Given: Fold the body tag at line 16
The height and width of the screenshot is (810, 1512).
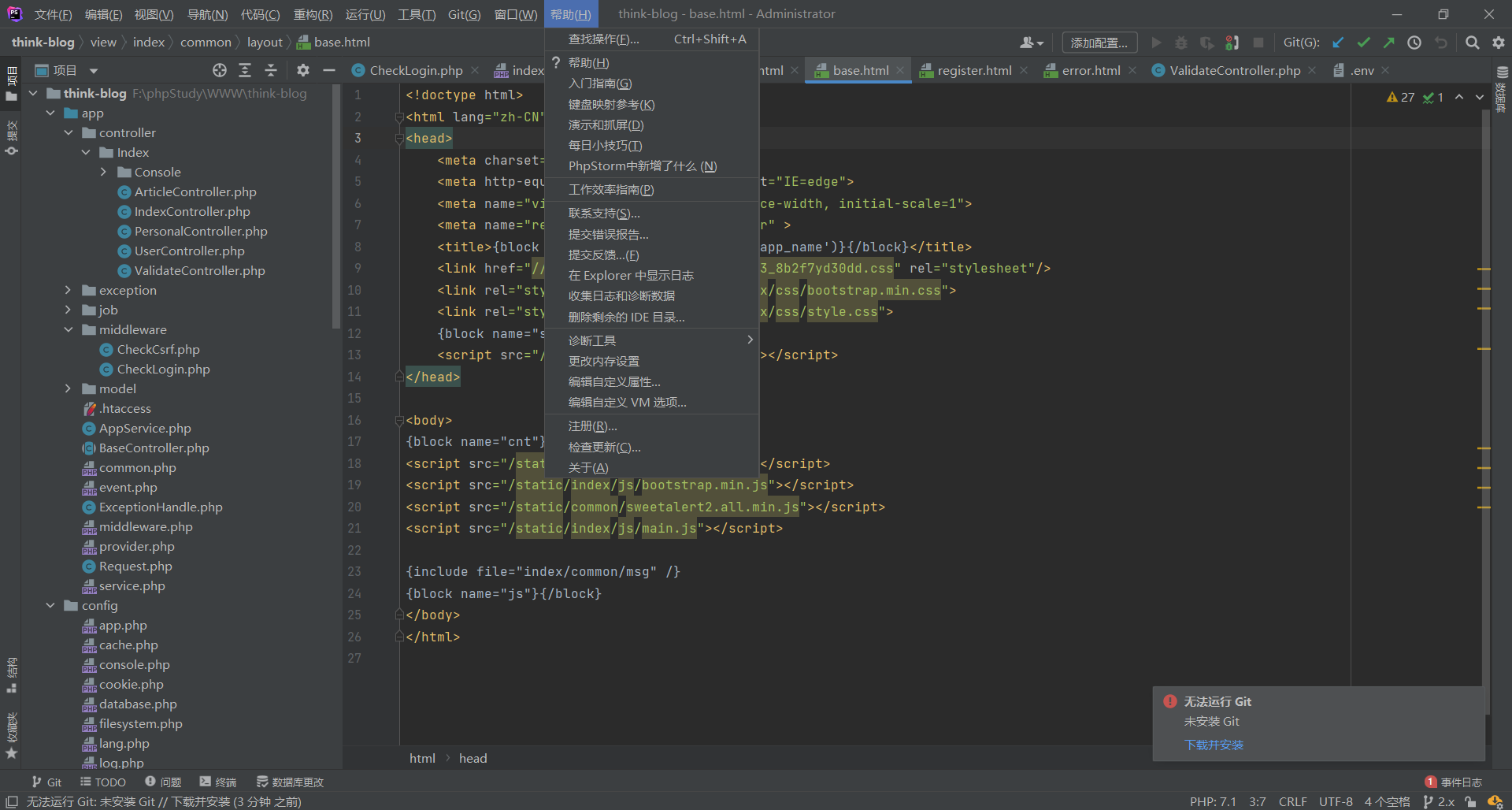Looking at the screenshot, I should 398,421.
